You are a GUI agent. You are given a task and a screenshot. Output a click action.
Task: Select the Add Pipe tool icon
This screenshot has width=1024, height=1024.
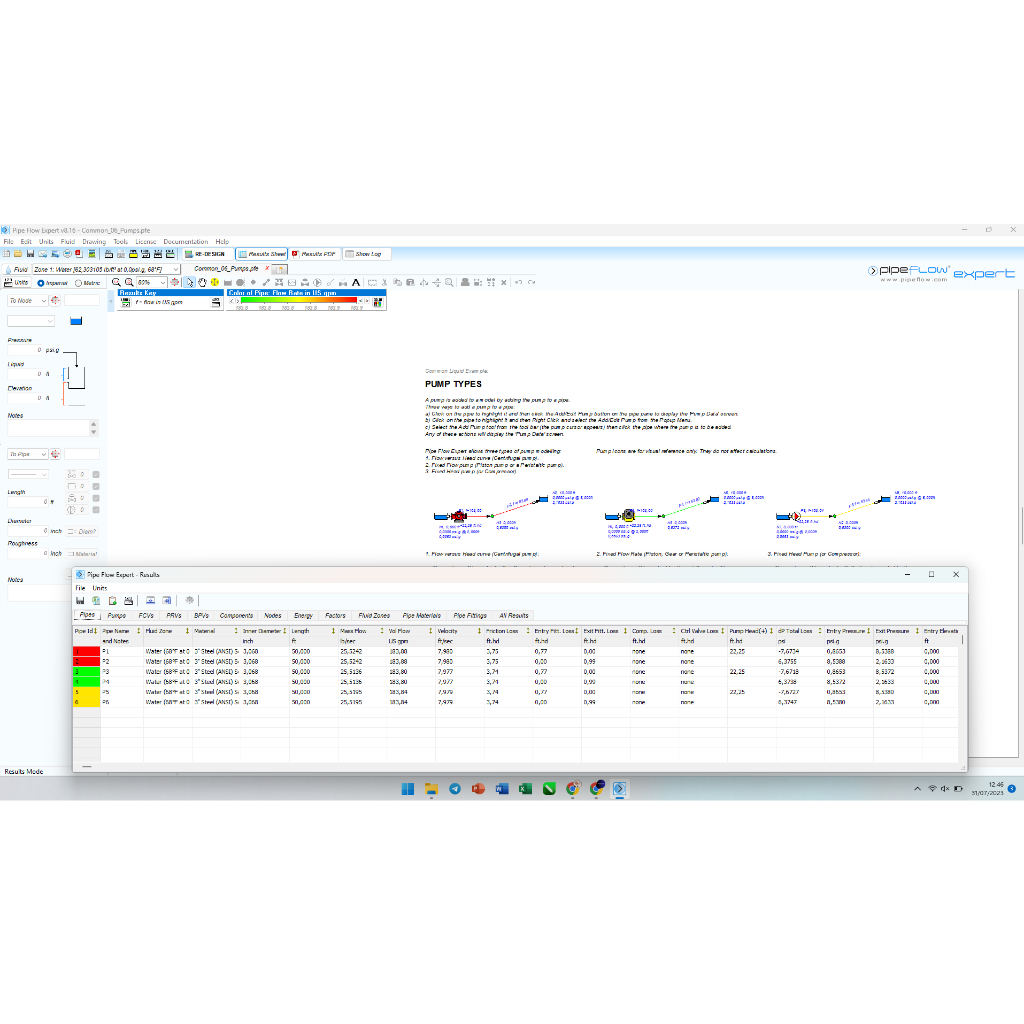[x=266, y=282]
